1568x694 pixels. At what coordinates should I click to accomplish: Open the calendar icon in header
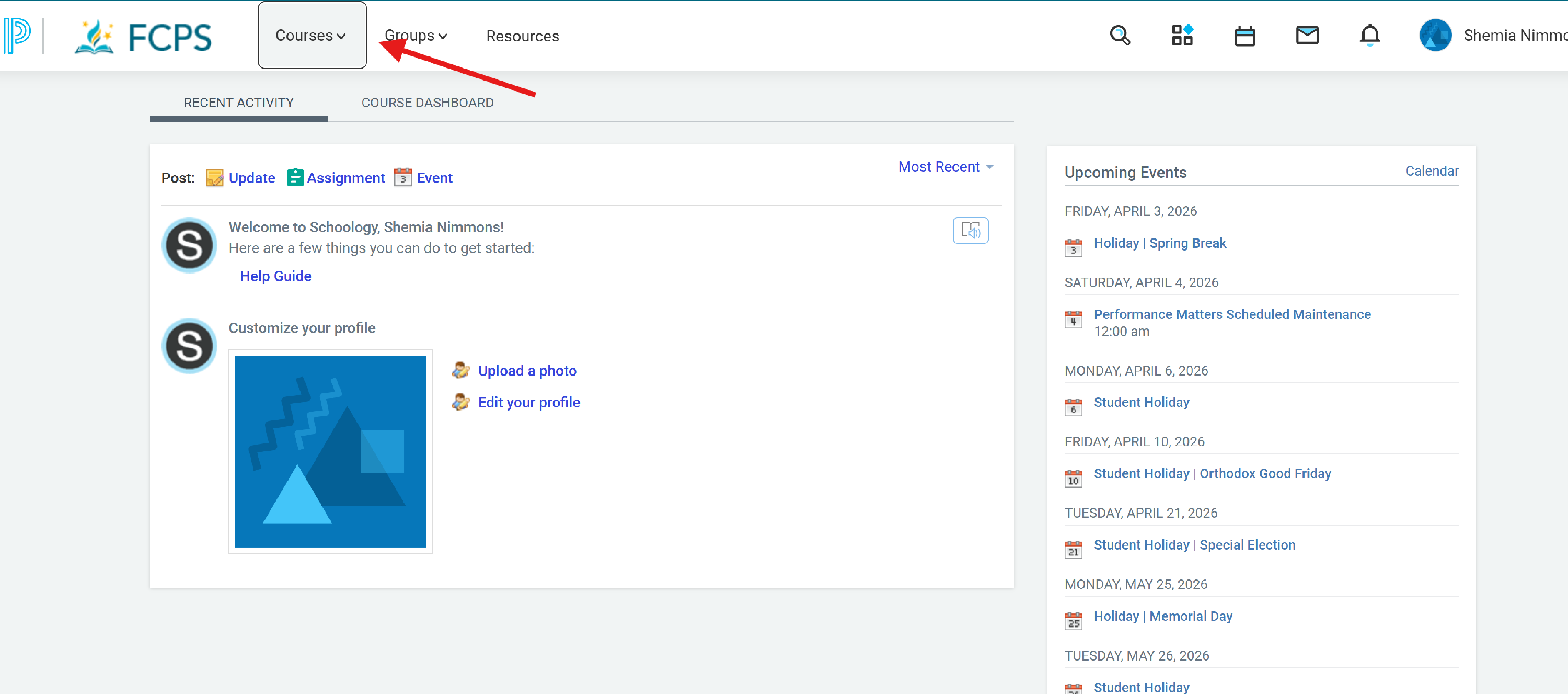click(1244, 36)
